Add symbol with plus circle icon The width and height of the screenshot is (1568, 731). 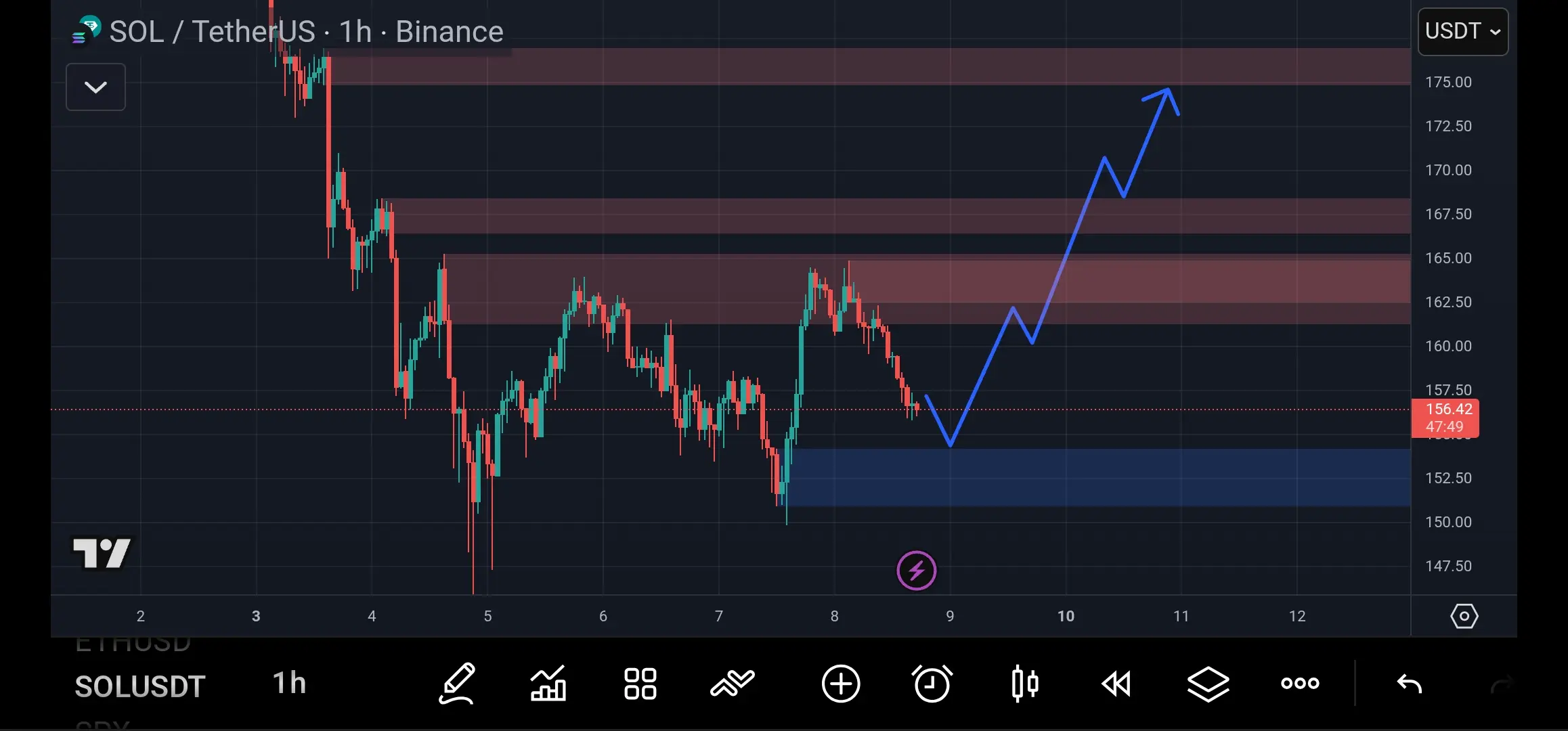click(841, 684)
